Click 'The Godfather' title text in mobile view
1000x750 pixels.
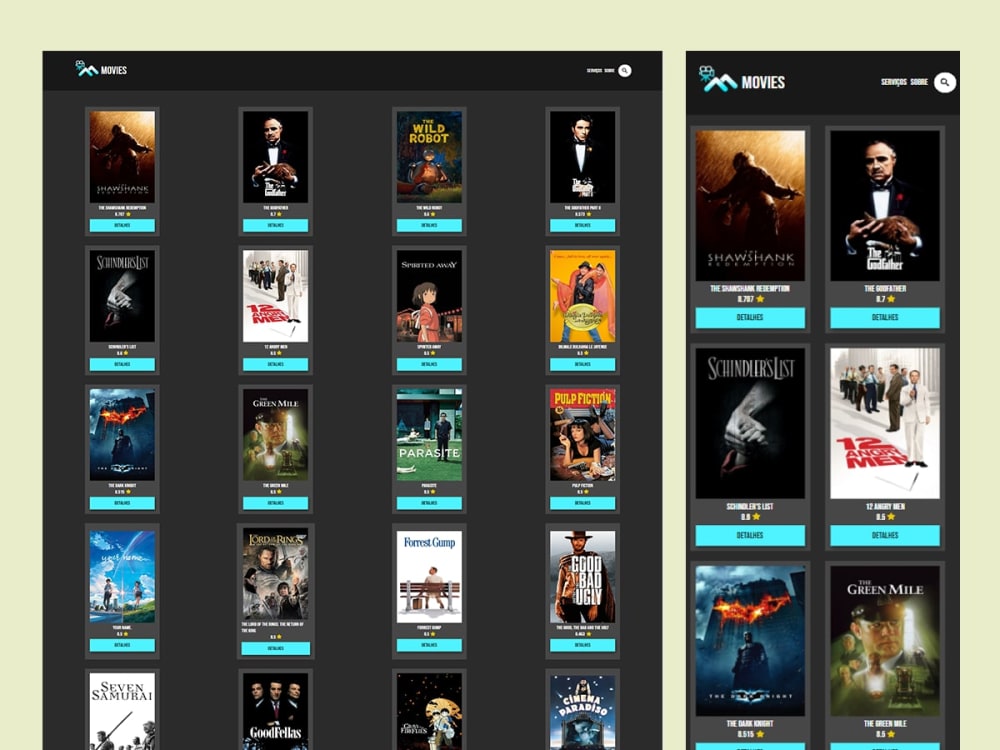point(885,288)
